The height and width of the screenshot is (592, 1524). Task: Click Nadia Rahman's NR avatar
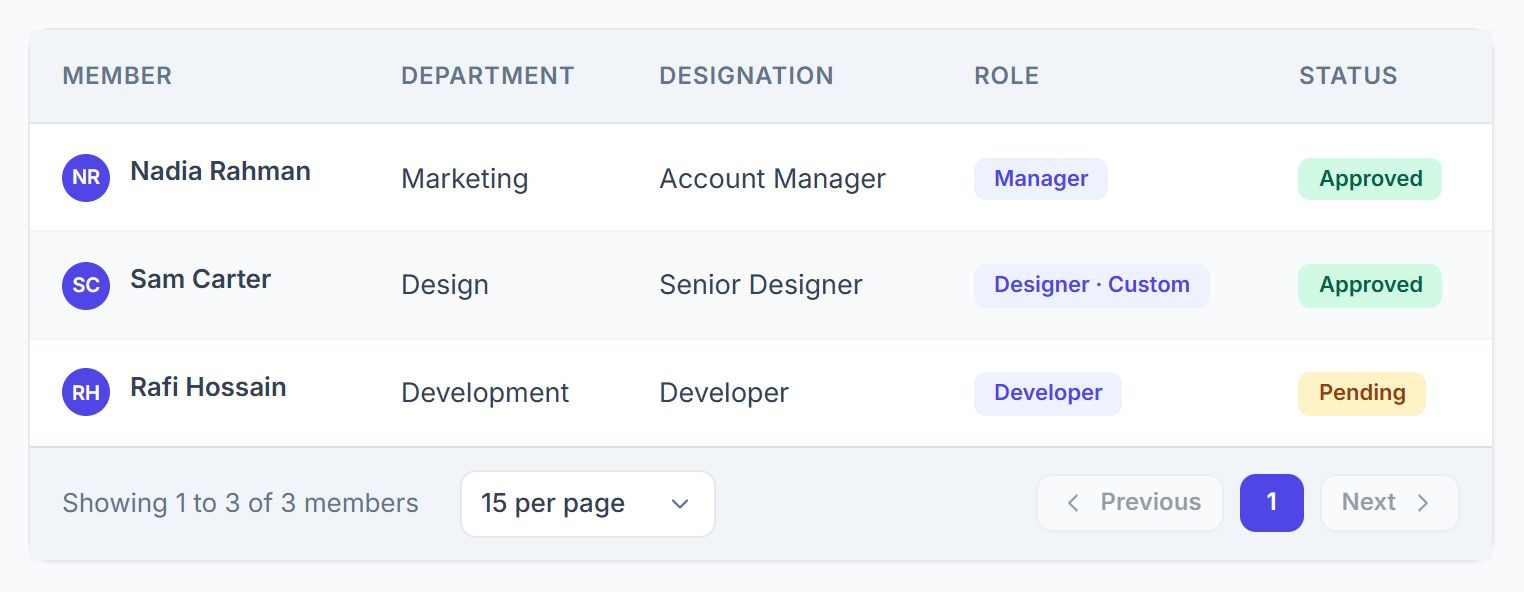pos(86,178)
